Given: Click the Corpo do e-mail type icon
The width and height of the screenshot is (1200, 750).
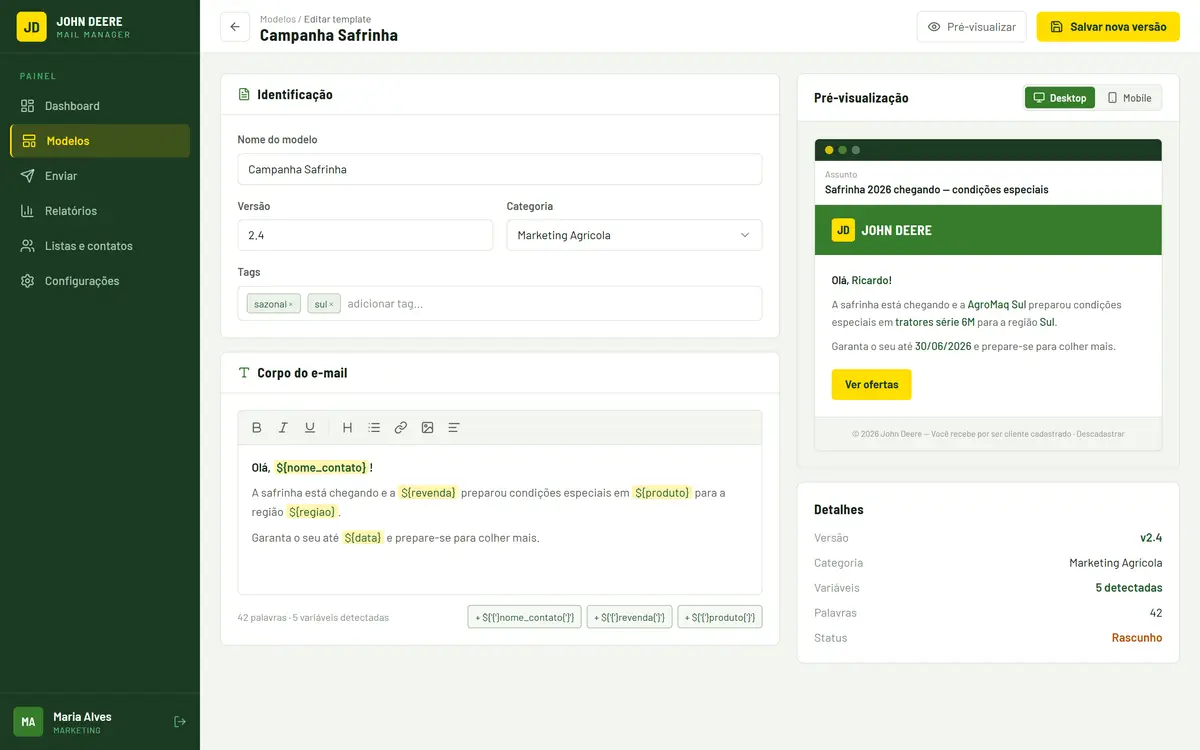Looking at the screenshot, I should (x=244, y=373).
